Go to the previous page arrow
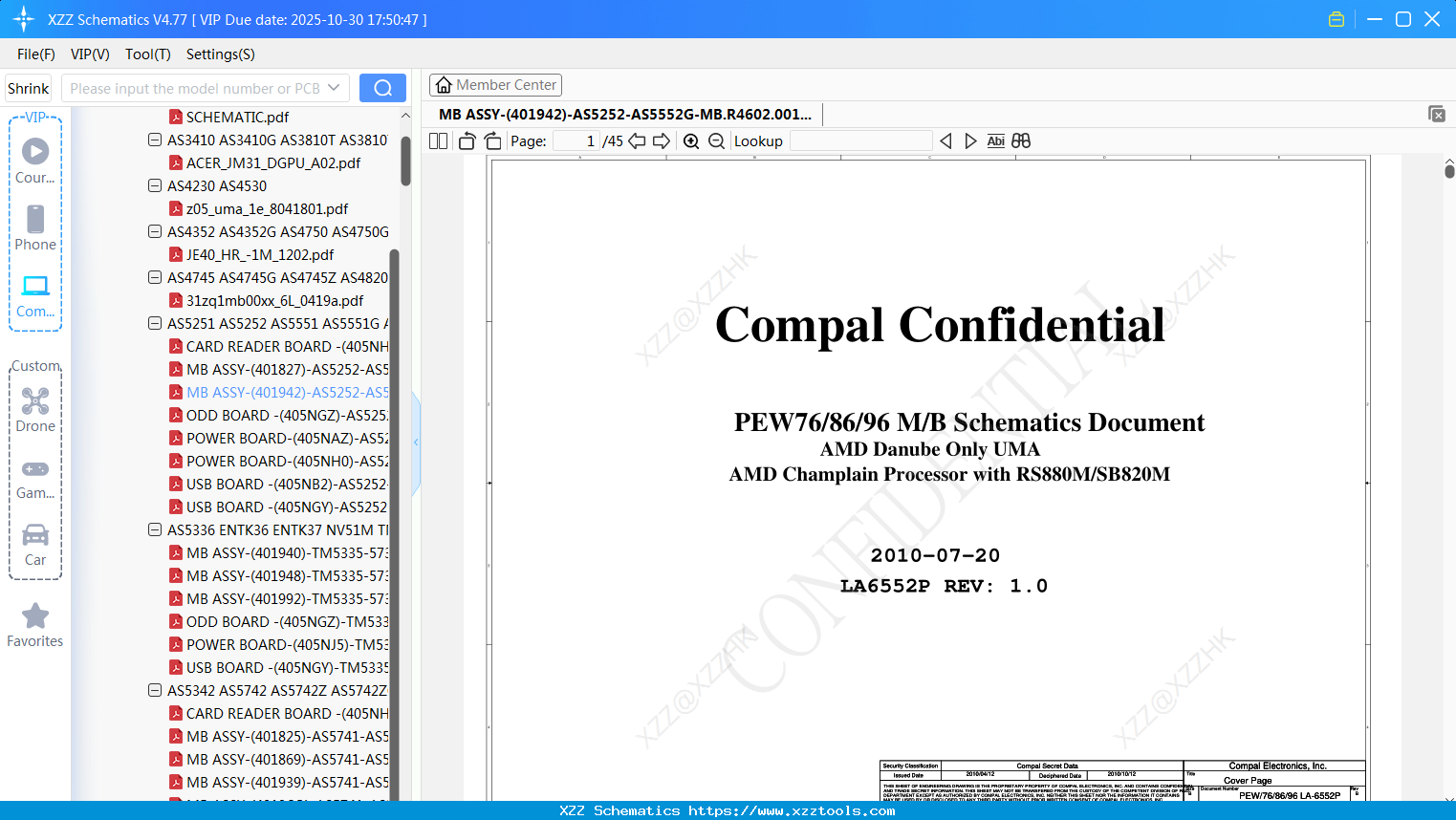 coord(637,141)
